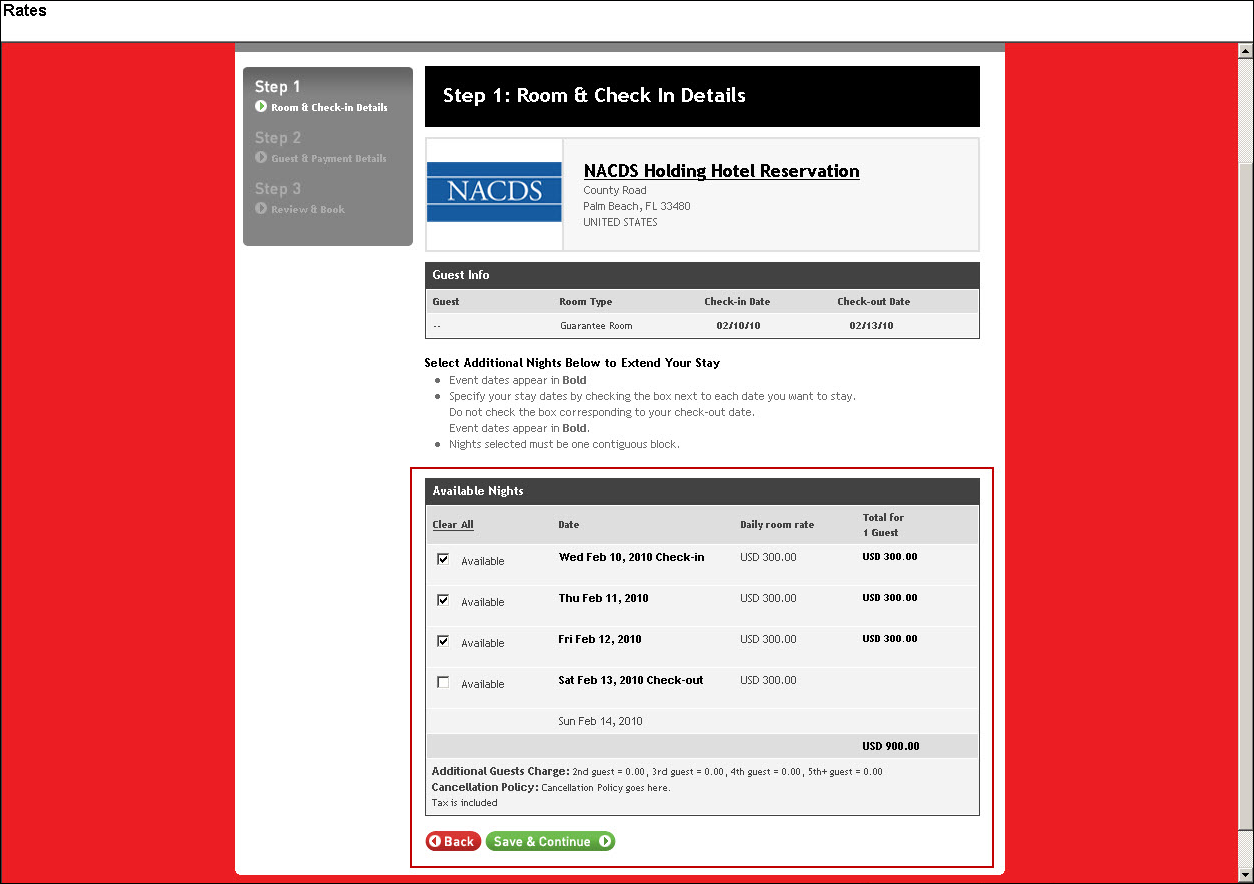Click the arrow icon beside Review & Book
The height and width of the screenshot is (884, 1254).
(261, 209)
